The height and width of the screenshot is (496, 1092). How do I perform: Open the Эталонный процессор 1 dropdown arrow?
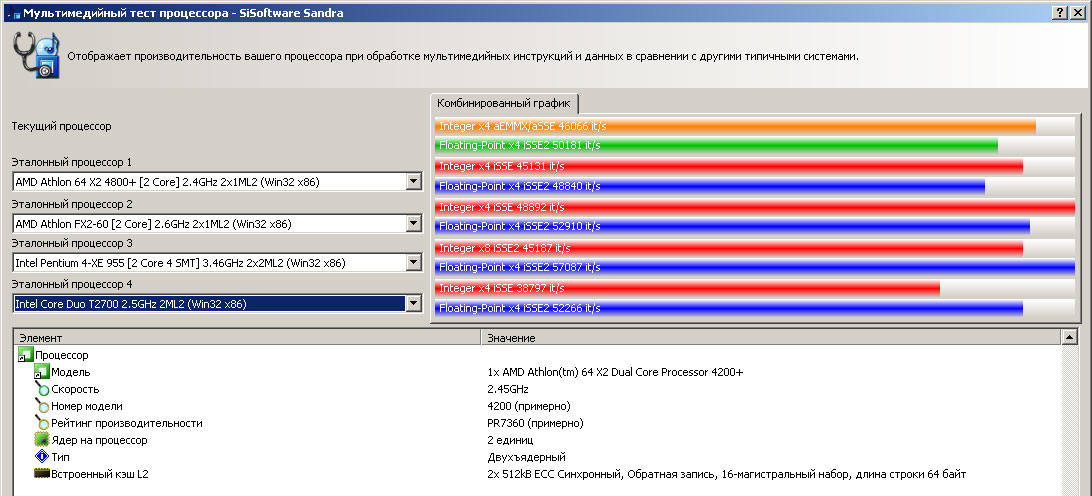(x=414, y=182)
